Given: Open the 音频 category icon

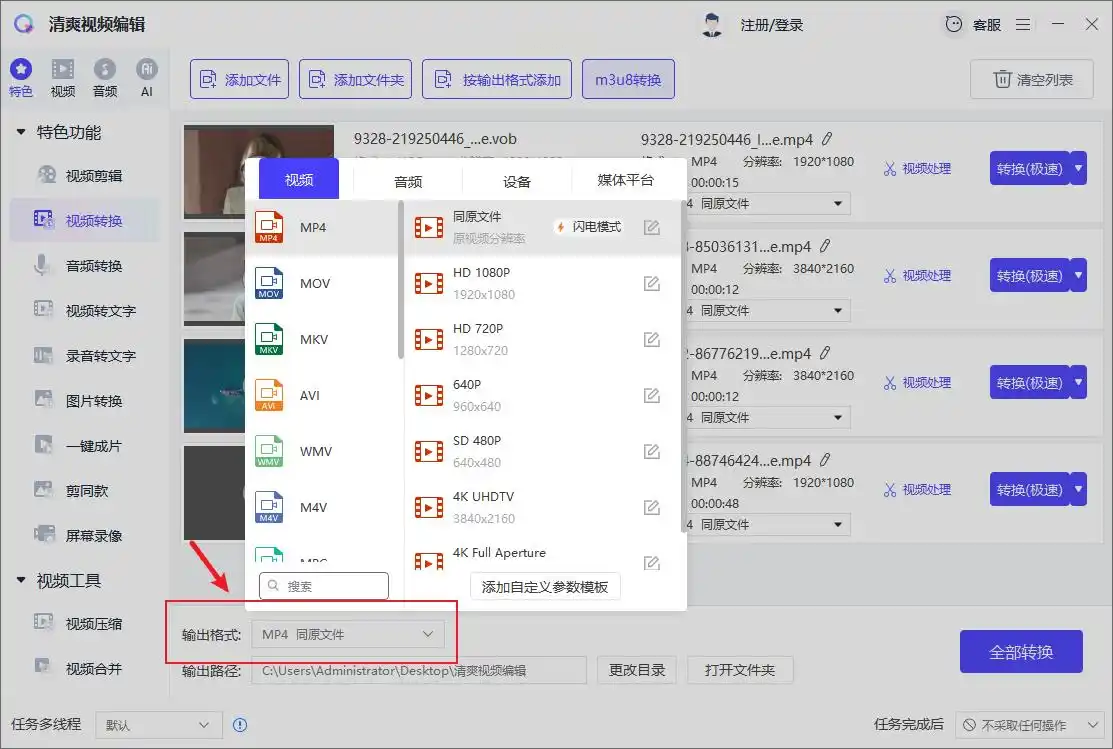Looking at the screenshot, I should click(104, 69).
